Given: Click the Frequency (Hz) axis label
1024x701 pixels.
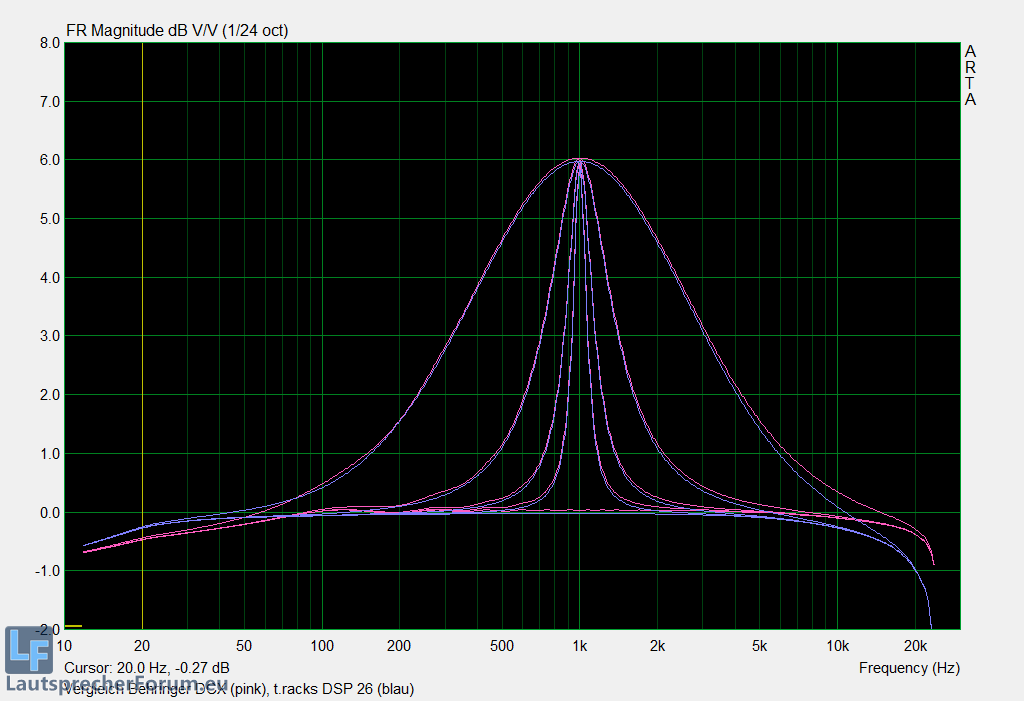Looking at the screenshot, I should coord(909,667).
